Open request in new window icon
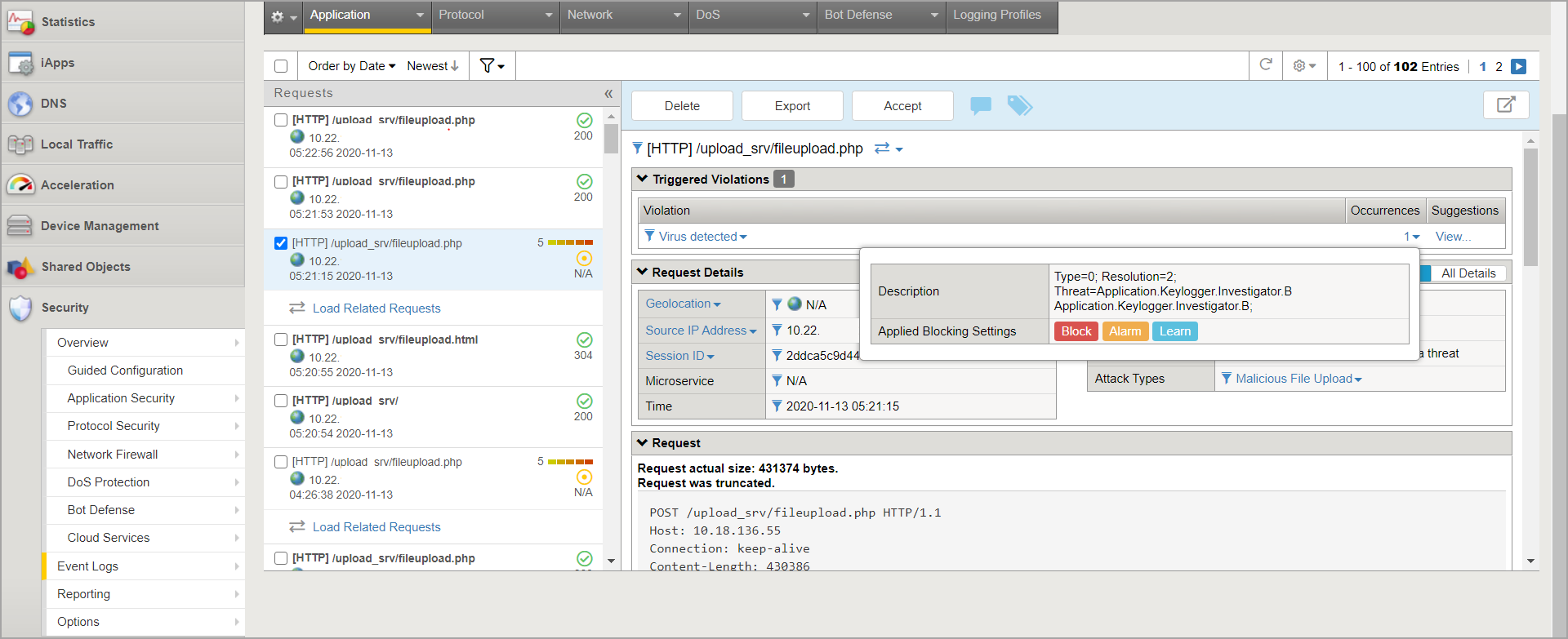The height and width of the screenshot is (639, 1568). tap(1505, 104)
